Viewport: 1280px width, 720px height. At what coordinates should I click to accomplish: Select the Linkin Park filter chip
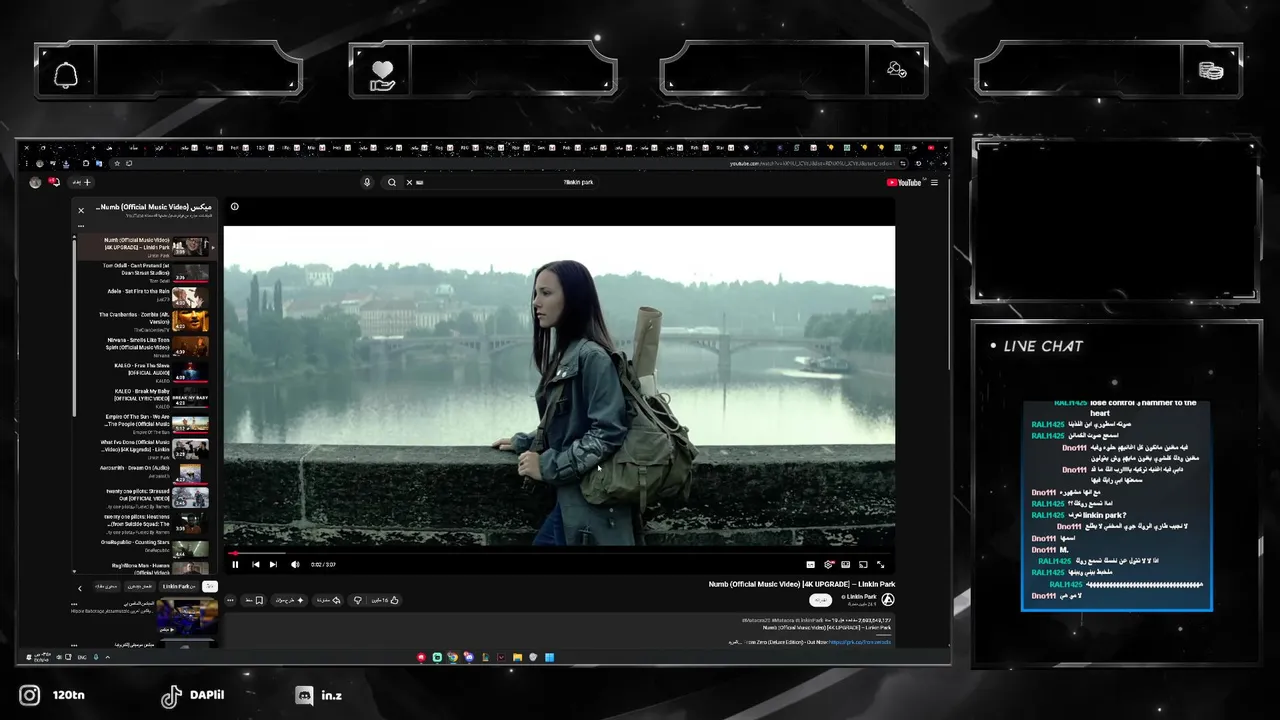click(x=177, y=586)
